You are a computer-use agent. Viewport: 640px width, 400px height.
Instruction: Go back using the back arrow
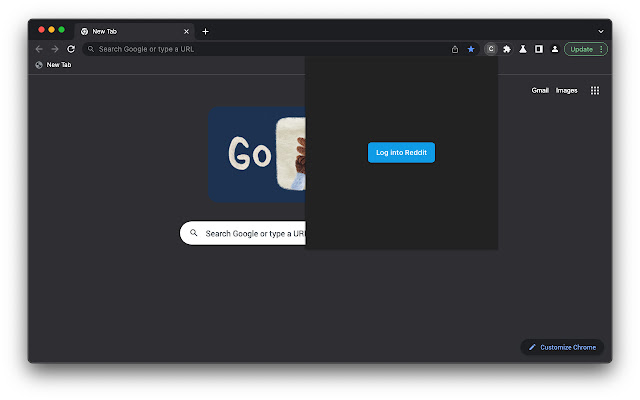coord(39,49)
